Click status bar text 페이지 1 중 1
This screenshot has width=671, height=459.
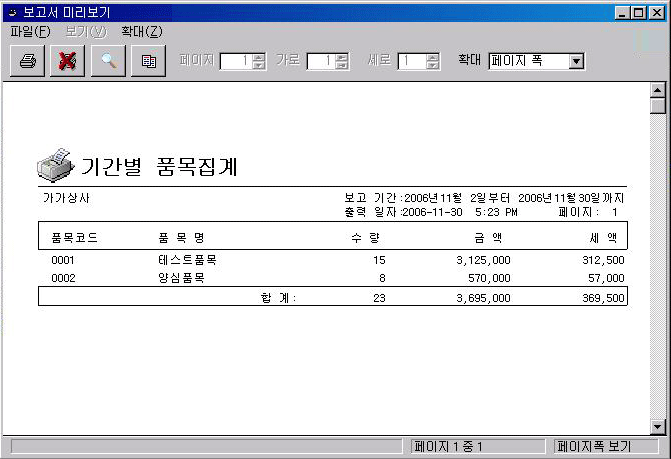(448, 447)
